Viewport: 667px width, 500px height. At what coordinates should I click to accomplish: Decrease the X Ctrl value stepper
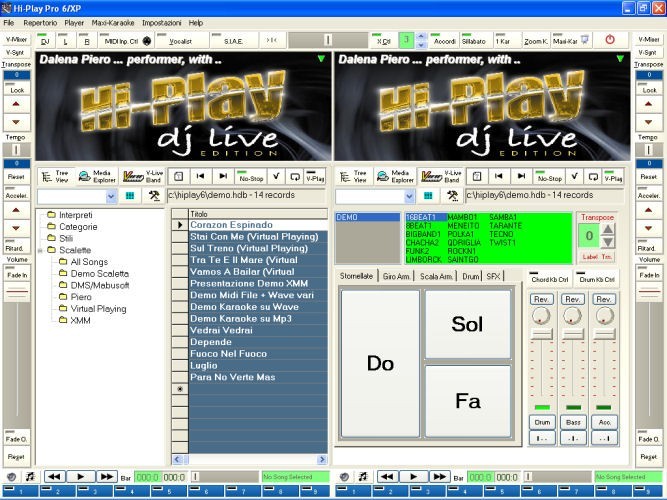pos(421,44)
